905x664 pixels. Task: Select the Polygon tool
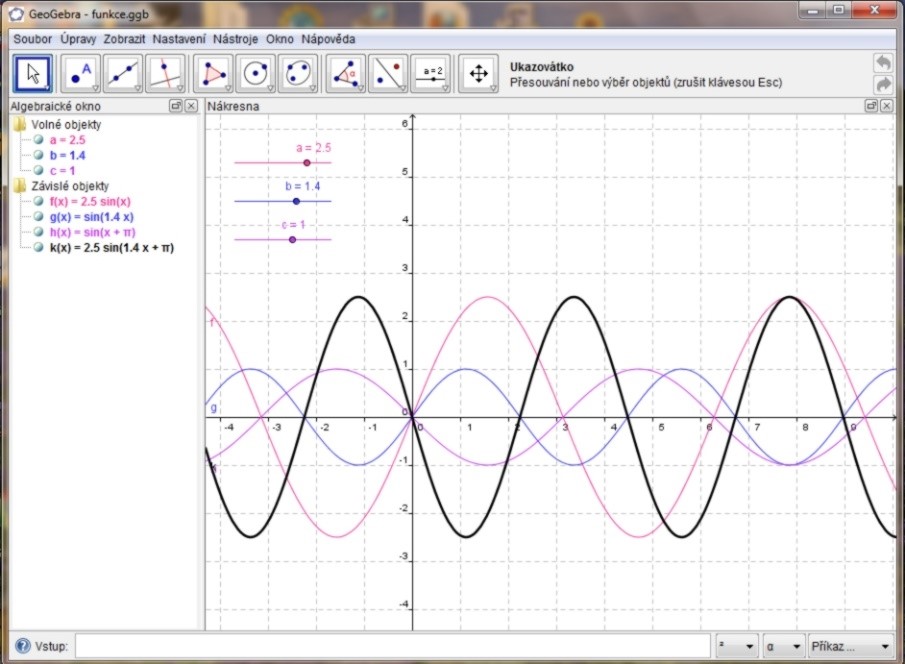coord(214,74)
